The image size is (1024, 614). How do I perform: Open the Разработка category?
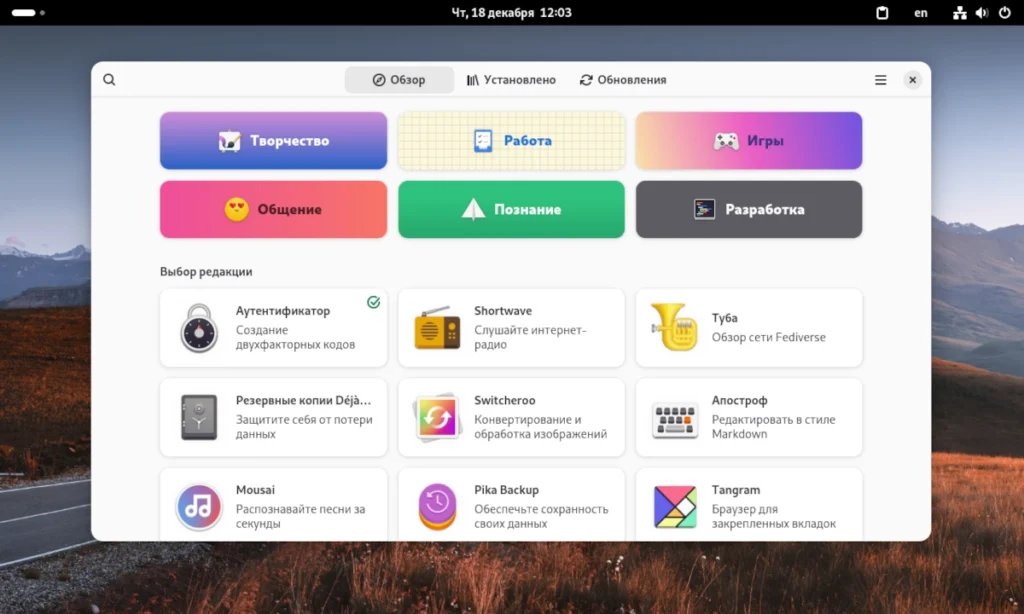coord(749,210)
